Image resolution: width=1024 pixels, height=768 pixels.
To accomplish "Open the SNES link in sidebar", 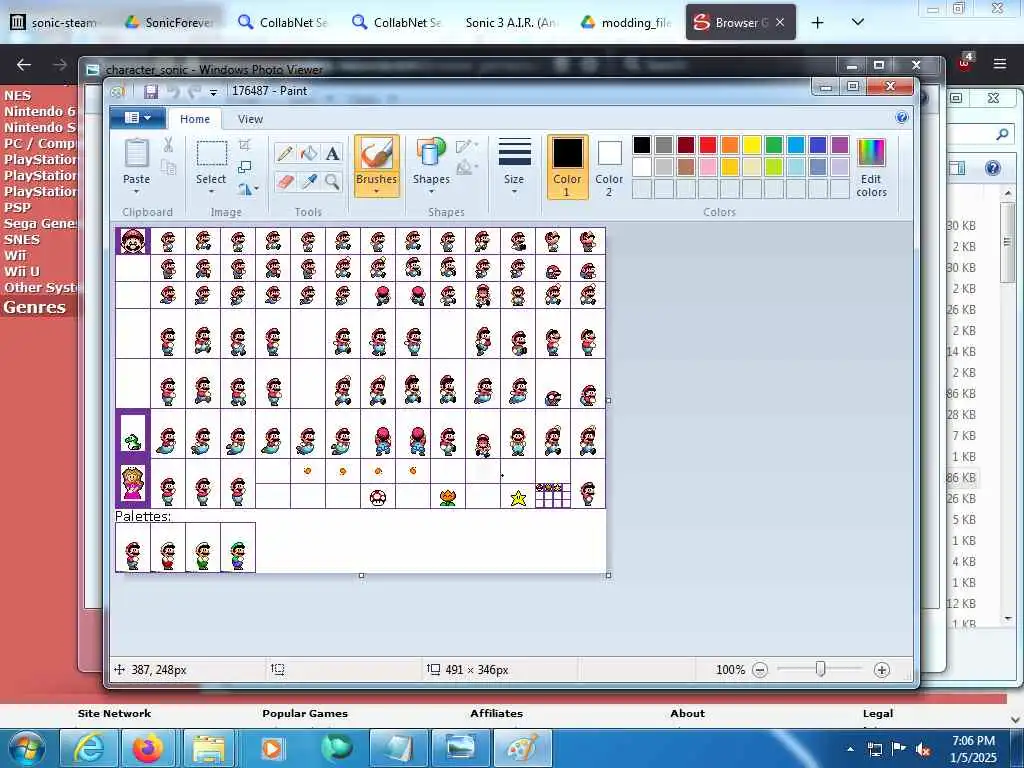I will click(x=22, y=239).
